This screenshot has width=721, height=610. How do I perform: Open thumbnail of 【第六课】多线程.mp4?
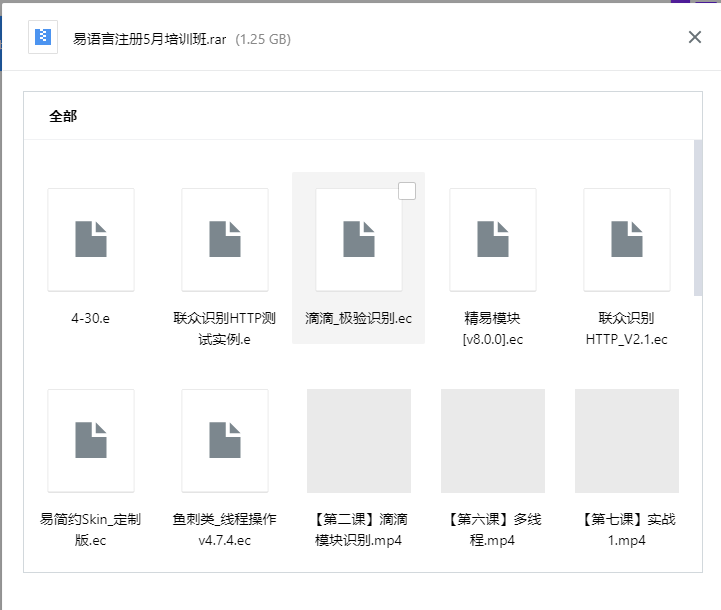coord(493,441)
